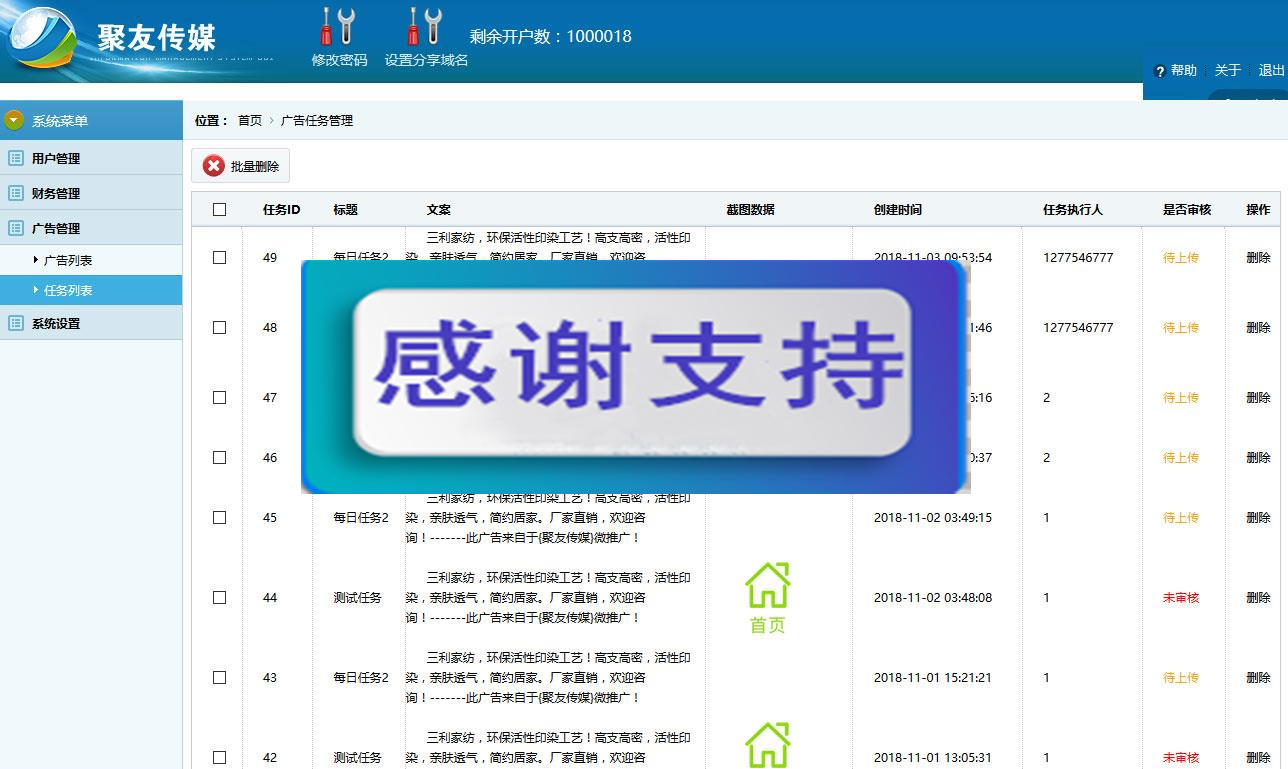The image size is (1288, 769).
Task: Click the 是否审核 column header
Action: [1187, 210]
